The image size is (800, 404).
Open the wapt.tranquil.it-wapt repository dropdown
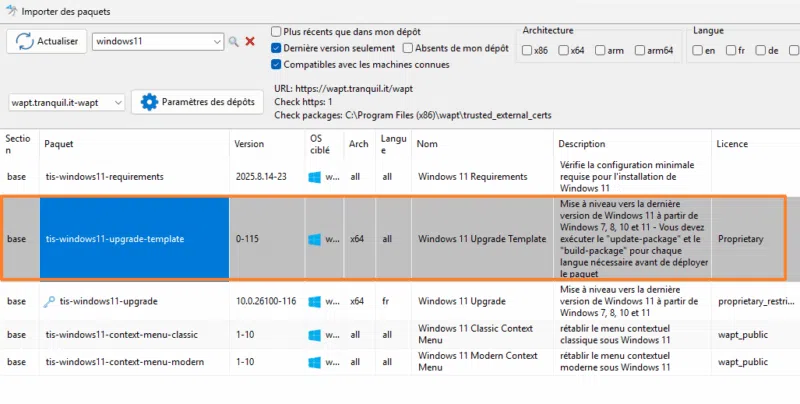click(66, 103)
